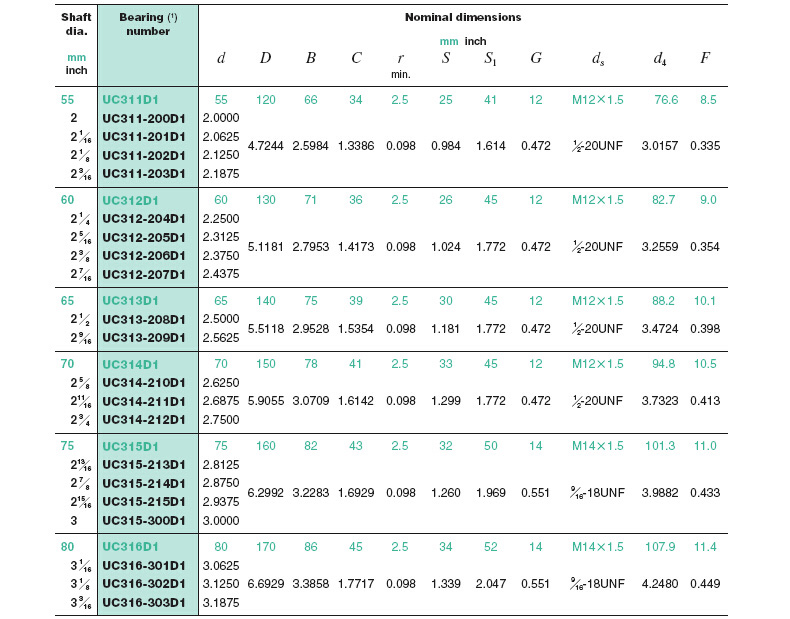Click the UC311D1 bearing number

pyautogui.click(x=130, y=99)
